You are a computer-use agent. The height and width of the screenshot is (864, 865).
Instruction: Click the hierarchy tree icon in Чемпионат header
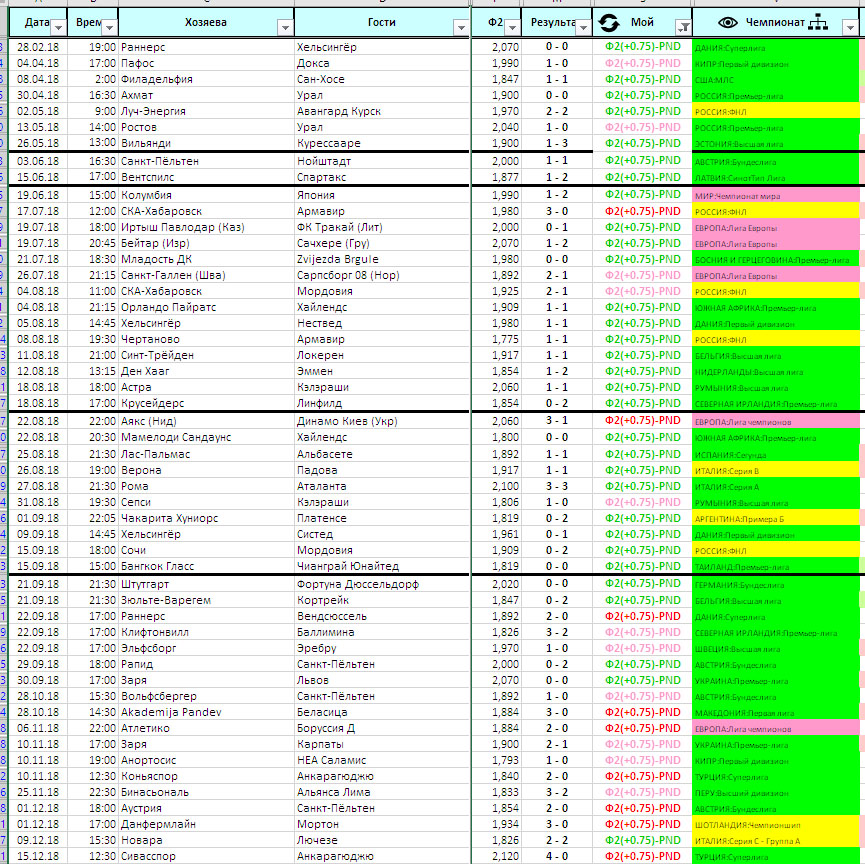click(x=818, y=23)
